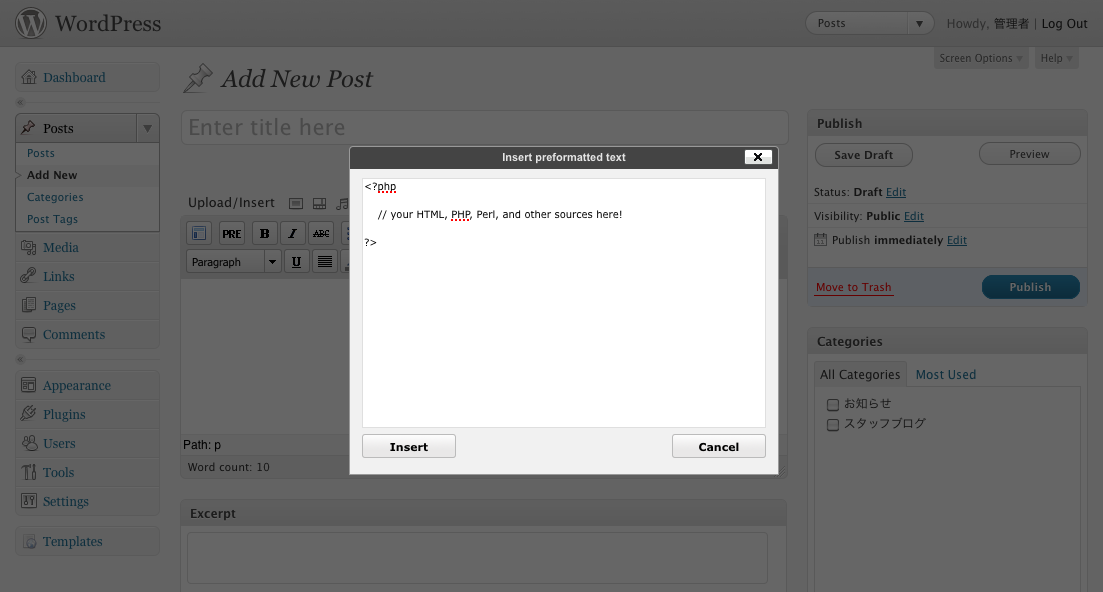Screen dimensions: 1103x592
Task: Check the スタッフブログ category checkbox
Action: [x=833, y=425]
